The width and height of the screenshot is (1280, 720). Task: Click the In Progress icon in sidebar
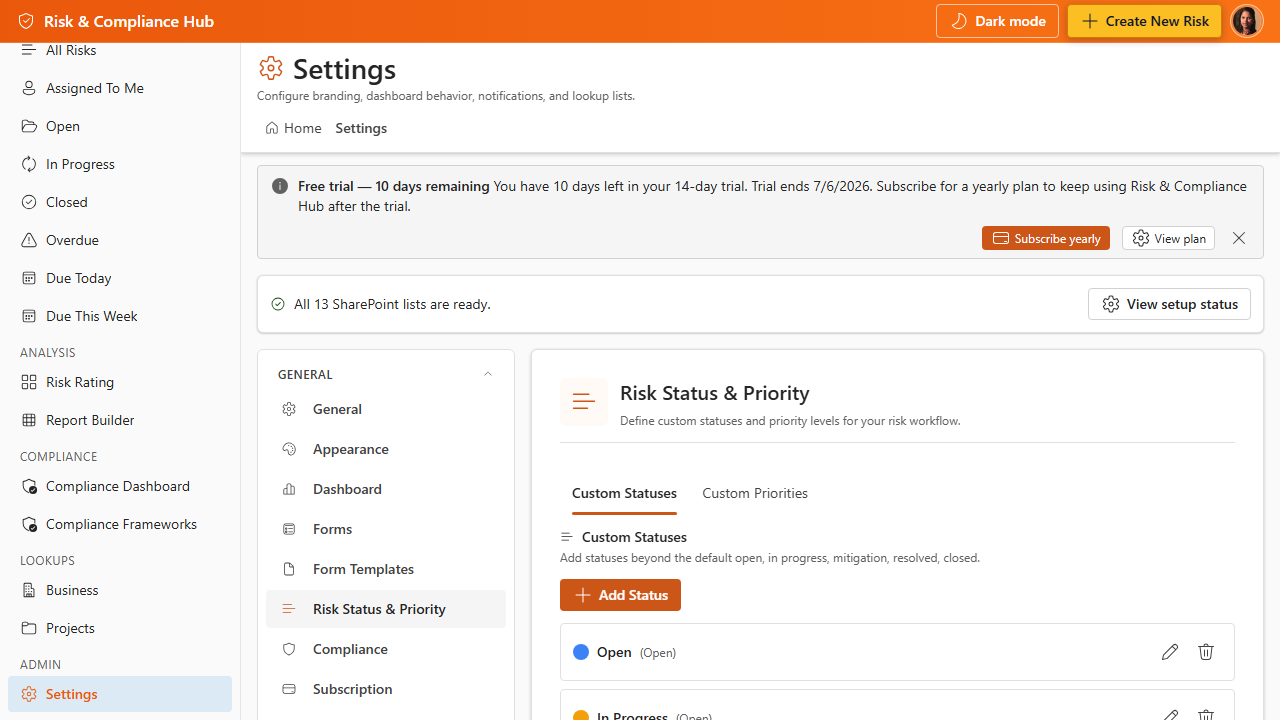pyautogui.click(x=29, y=164)
